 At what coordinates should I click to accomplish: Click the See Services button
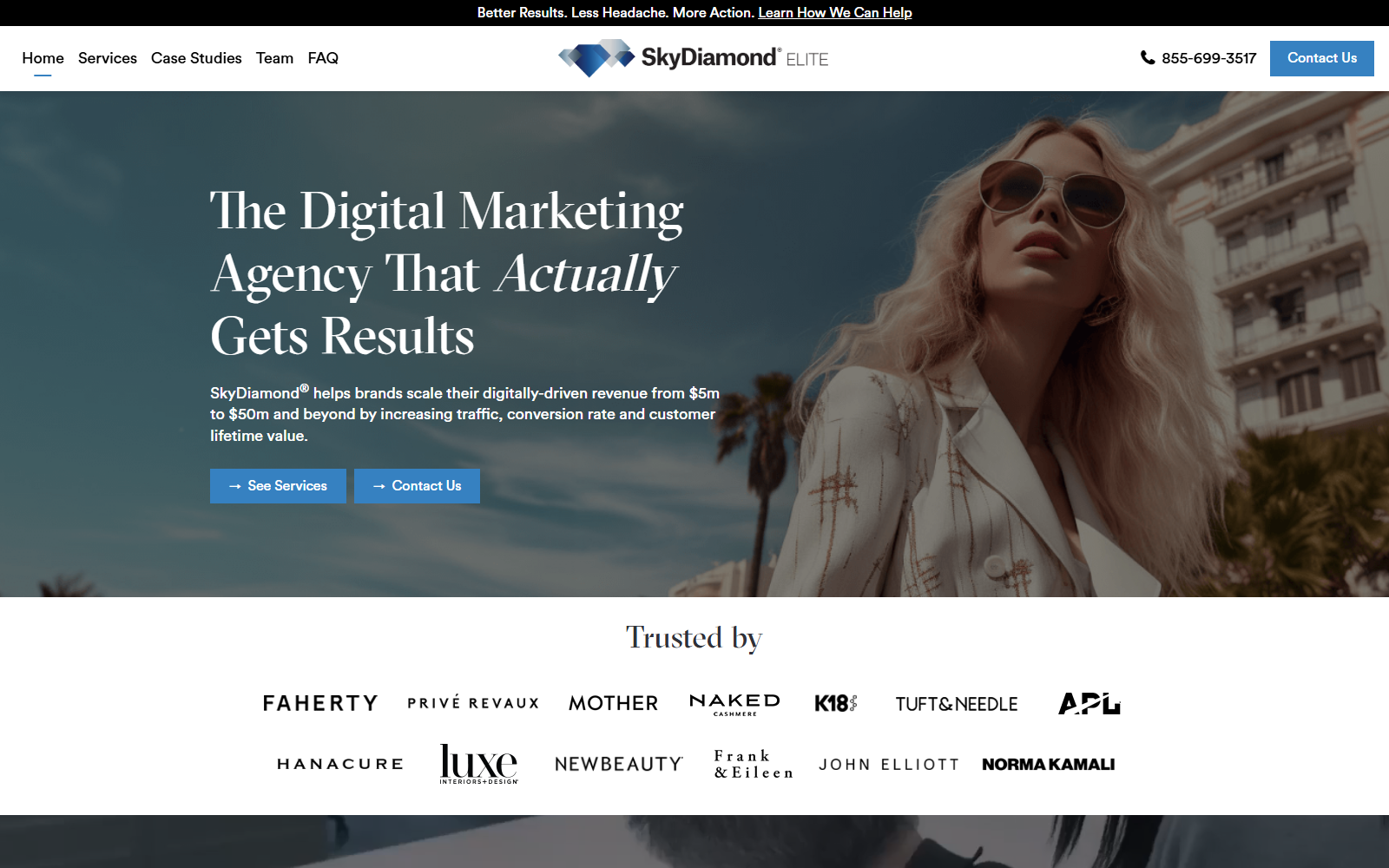(278, 486)
